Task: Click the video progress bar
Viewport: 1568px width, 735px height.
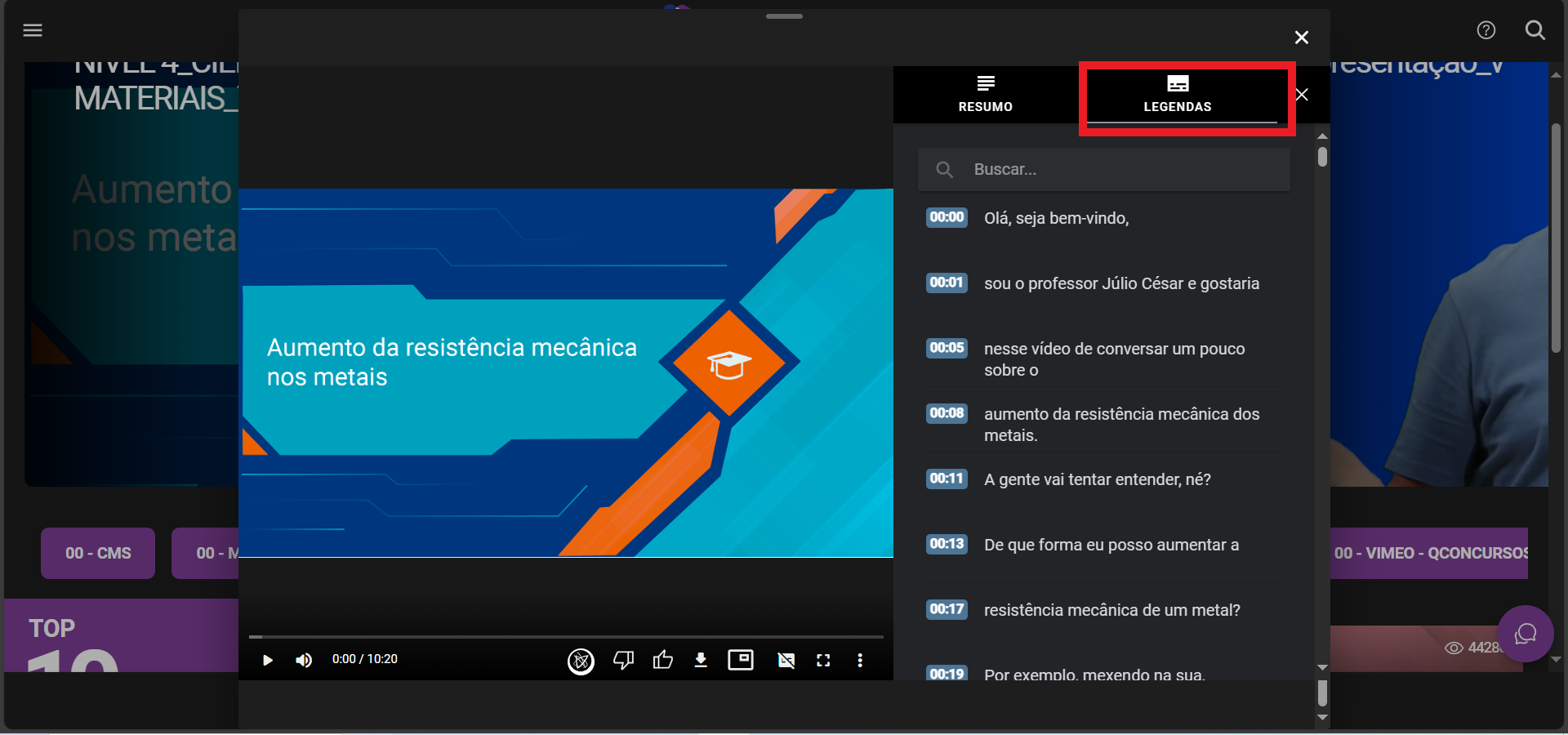Action: pyautogui.click(x=566, y=636)
